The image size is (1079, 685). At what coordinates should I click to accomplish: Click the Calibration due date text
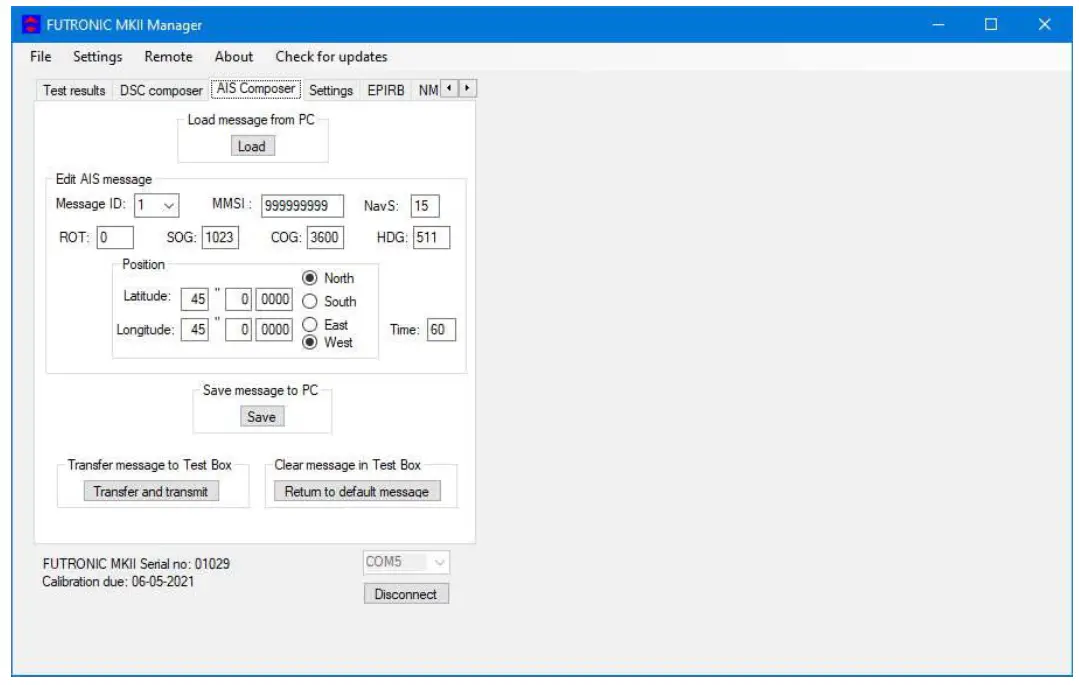[x=118, y=582]
